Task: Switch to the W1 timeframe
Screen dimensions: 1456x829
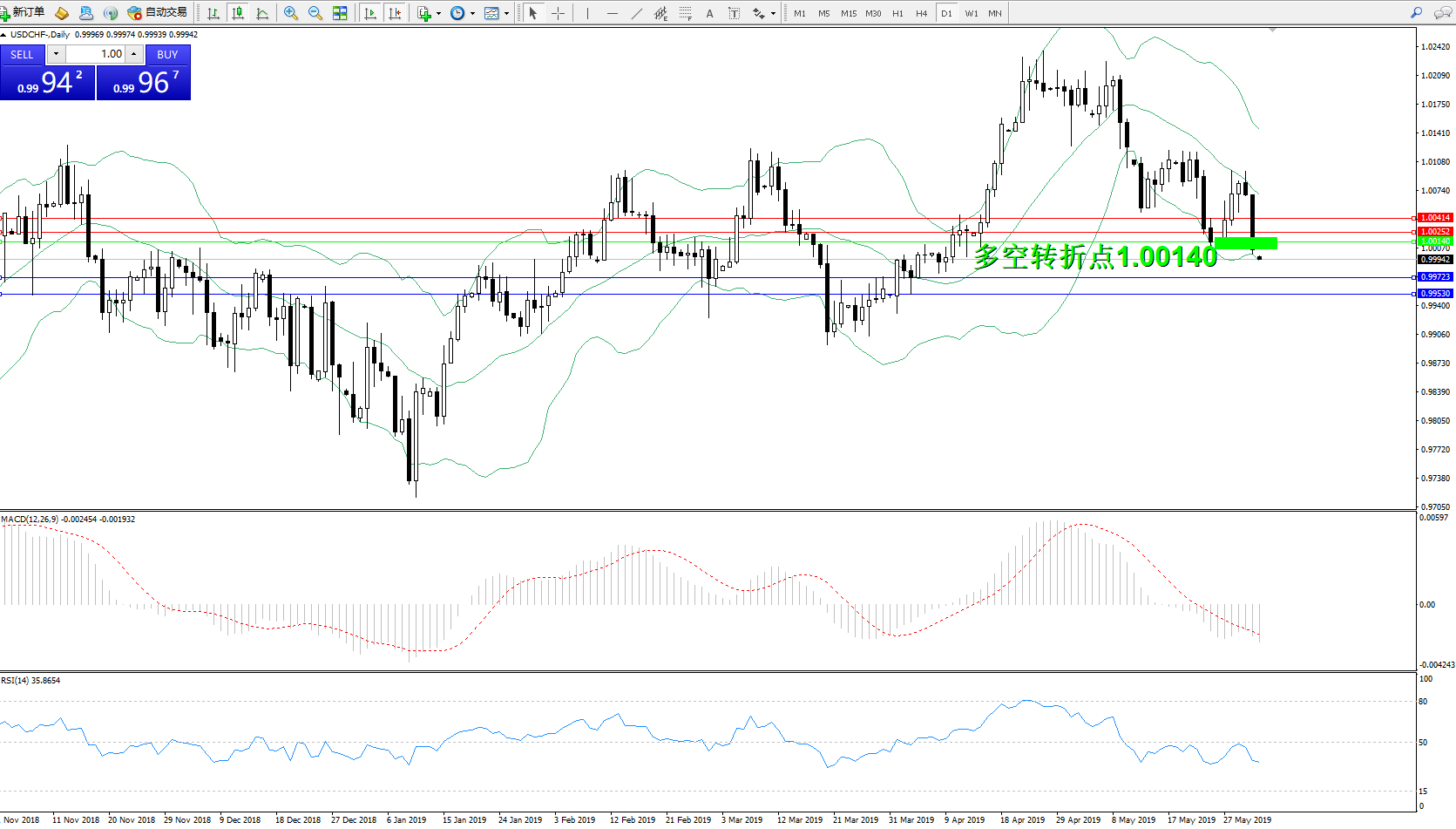Action: coord(971,13)
